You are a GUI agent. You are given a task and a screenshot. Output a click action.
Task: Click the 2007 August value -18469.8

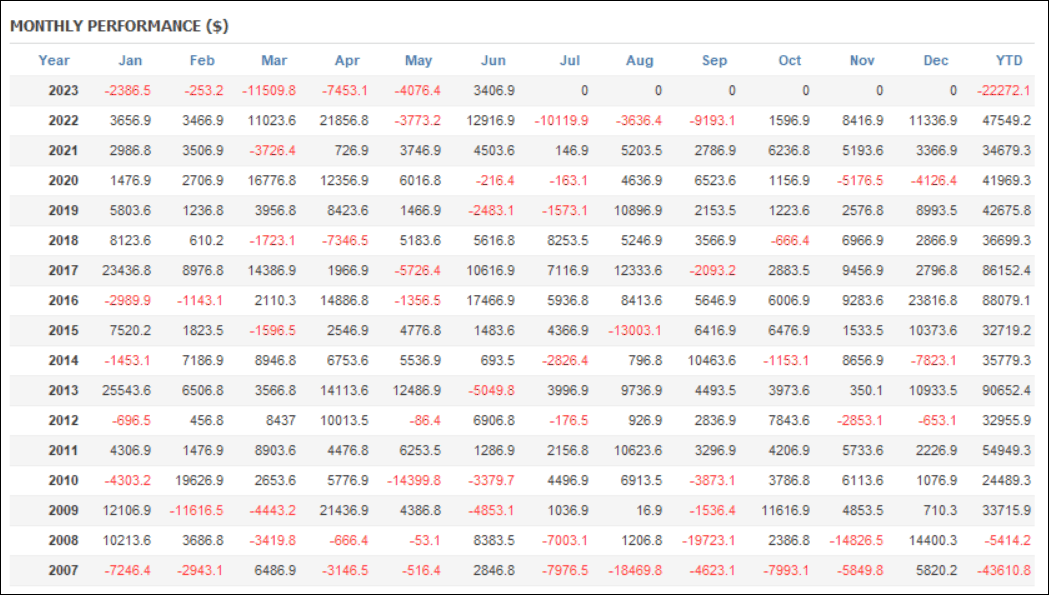tap(635, 570)
